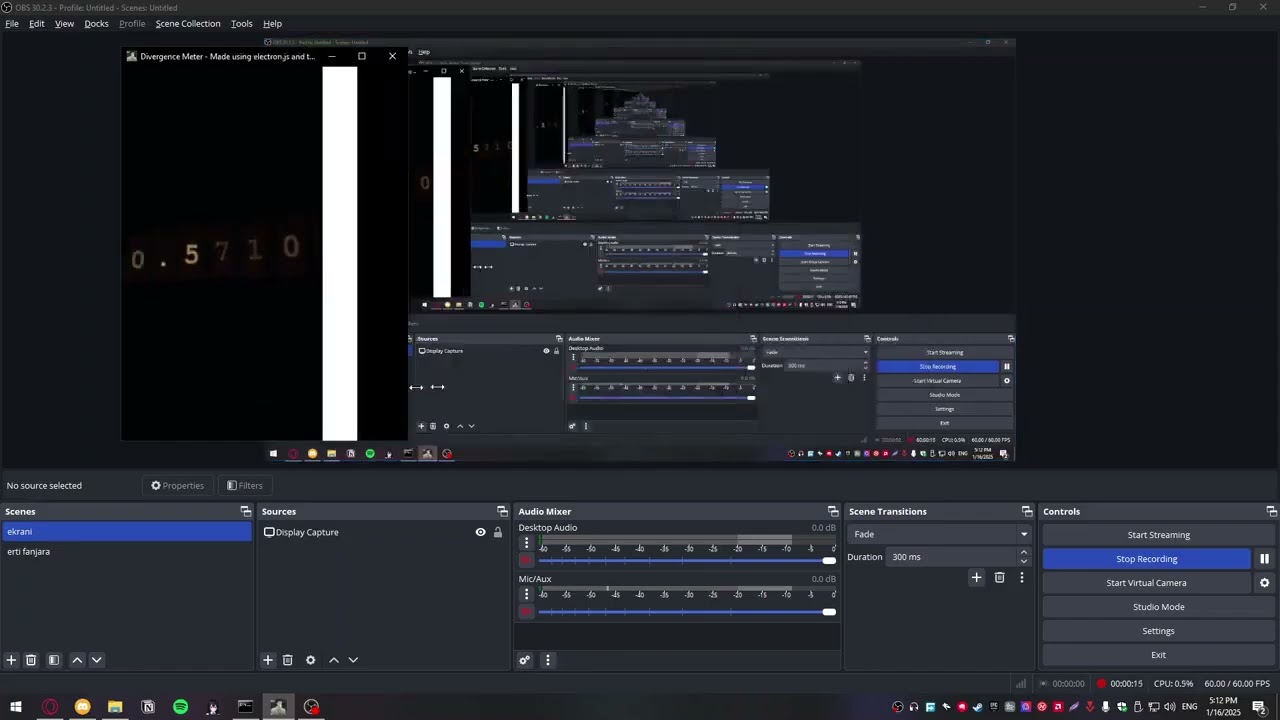Viewport: 1280px width, 720px height.
Task: Open source properties gear in Sources panel
Action: (310, 660)
